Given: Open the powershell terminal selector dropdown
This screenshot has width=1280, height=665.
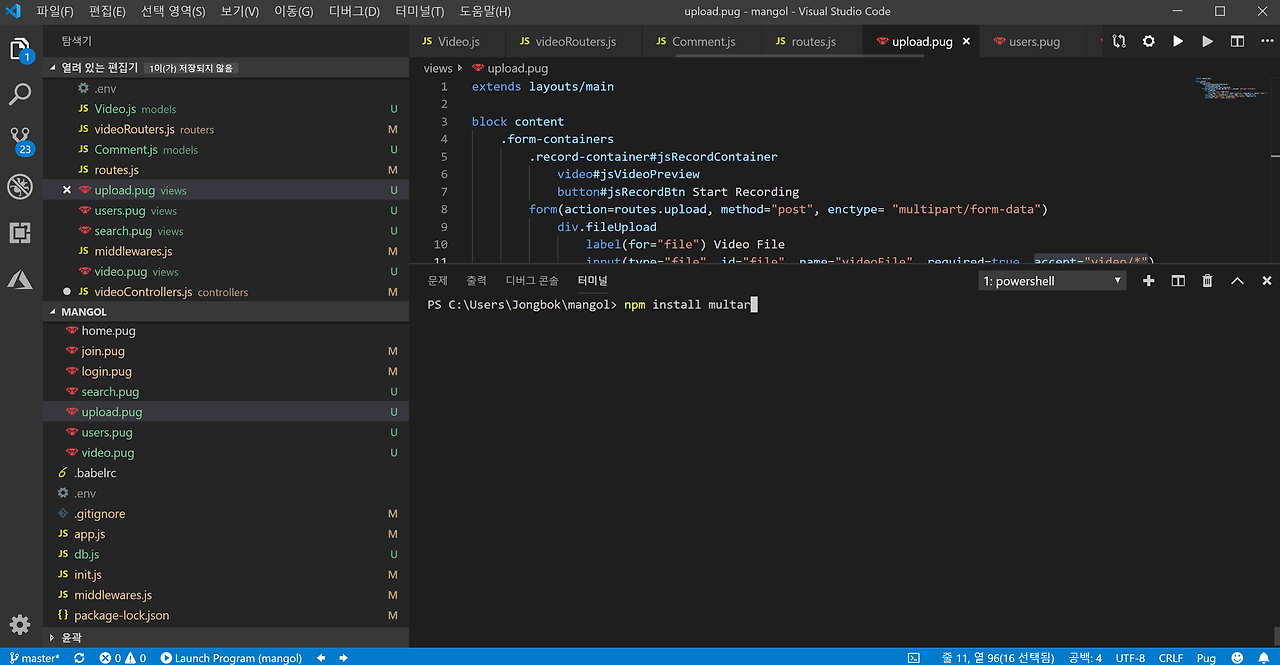Looking at the screenshot, I should (1052, 281).
